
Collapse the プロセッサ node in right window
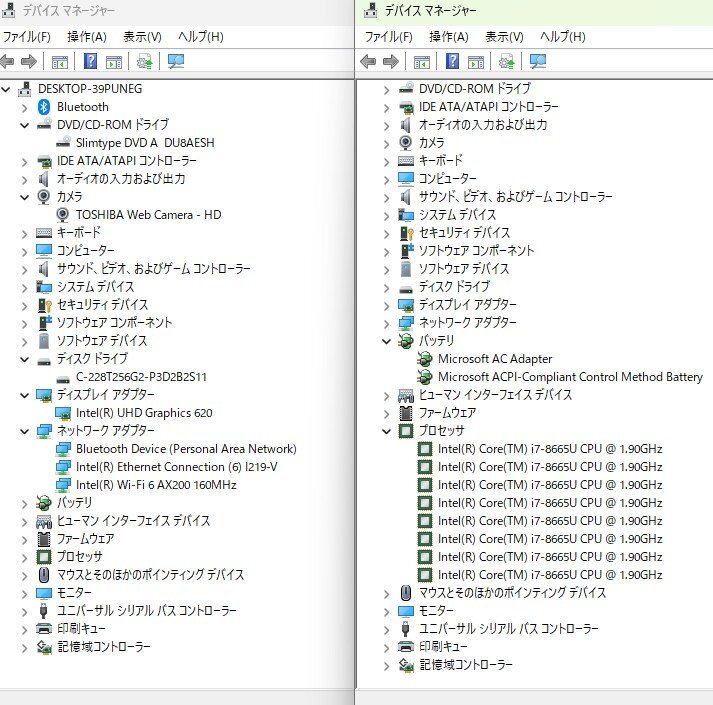pos(387,431)
